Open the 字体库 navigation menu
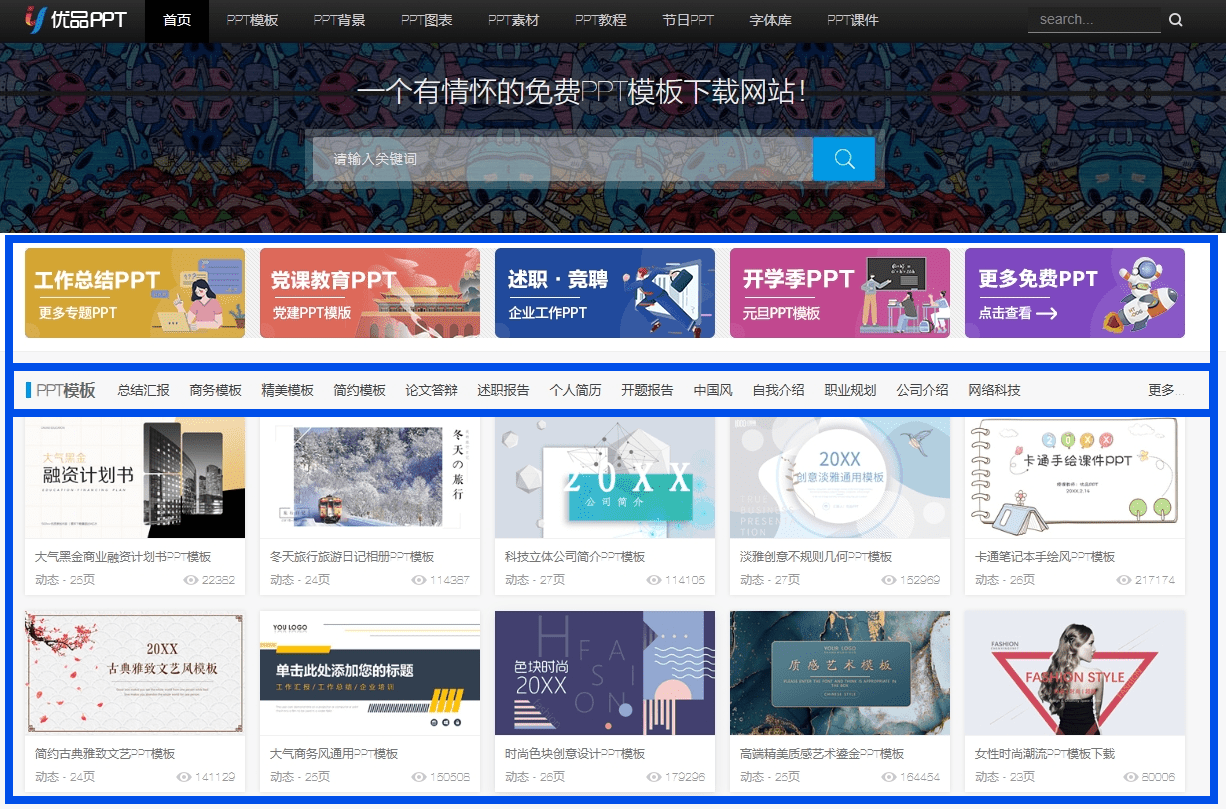 click(x=771, y=20)
